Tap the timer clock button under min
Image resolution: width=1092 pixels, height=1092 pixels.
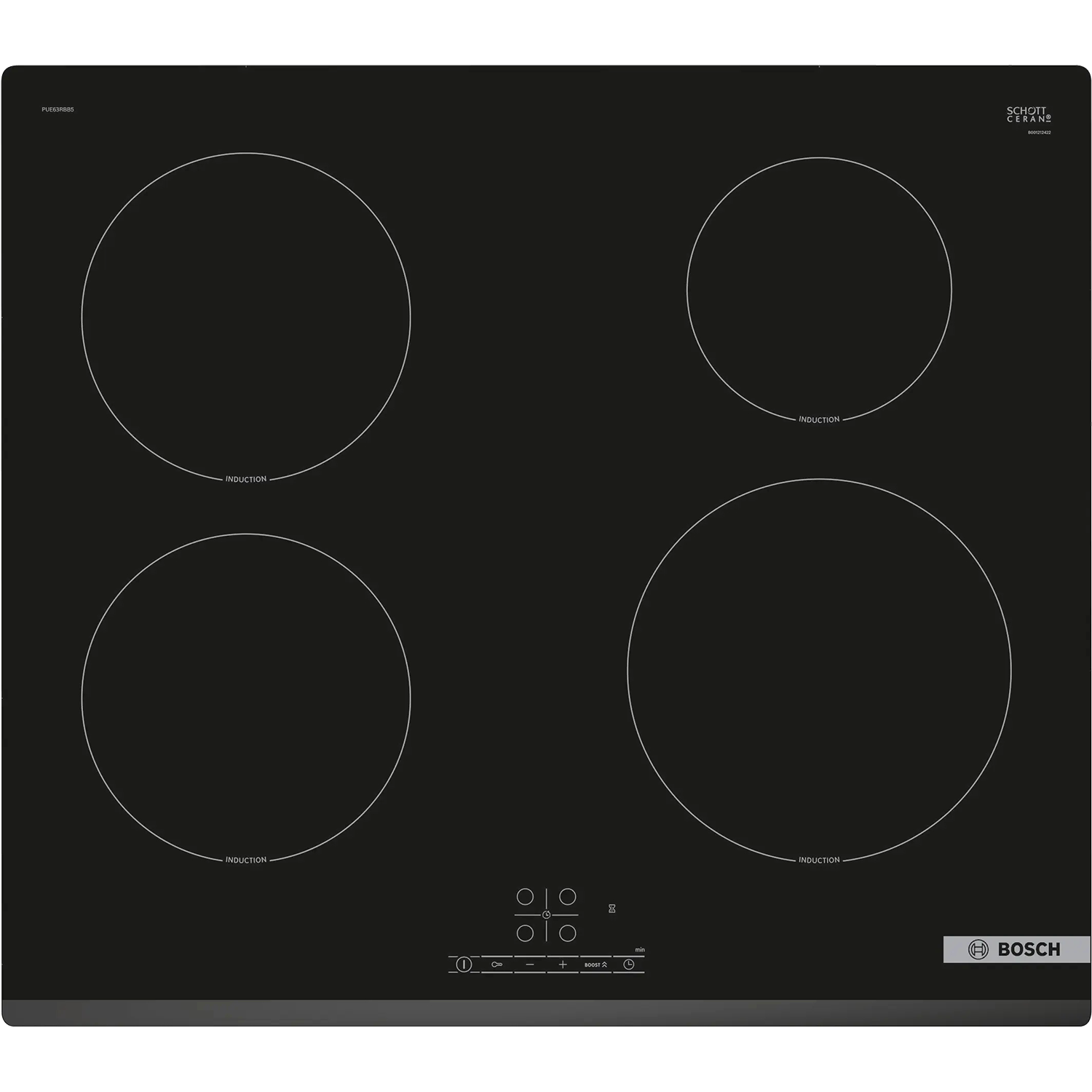629,965
